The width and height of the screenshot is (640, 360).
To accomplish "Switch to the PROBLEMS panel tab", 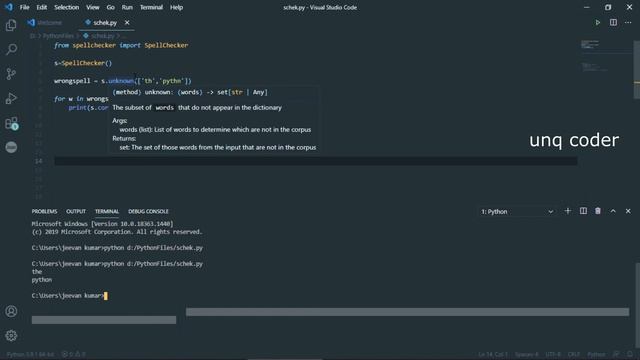I will pos(44,211).
